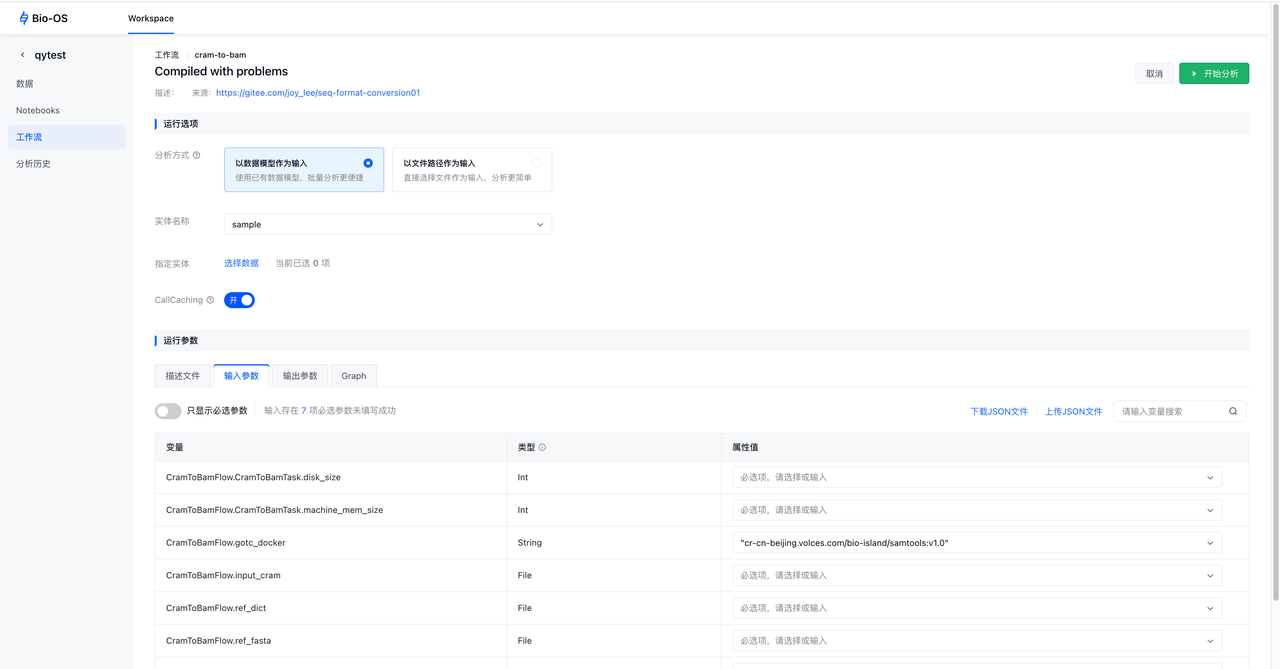Click the Bio-OS logo icon

point(24,18)
